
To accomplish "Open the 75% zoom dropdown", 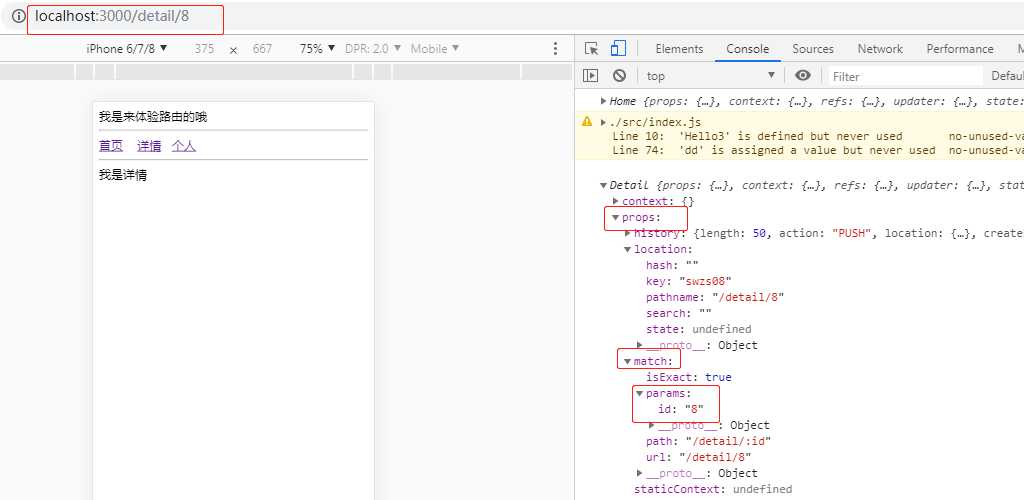I will click(317, 49).
